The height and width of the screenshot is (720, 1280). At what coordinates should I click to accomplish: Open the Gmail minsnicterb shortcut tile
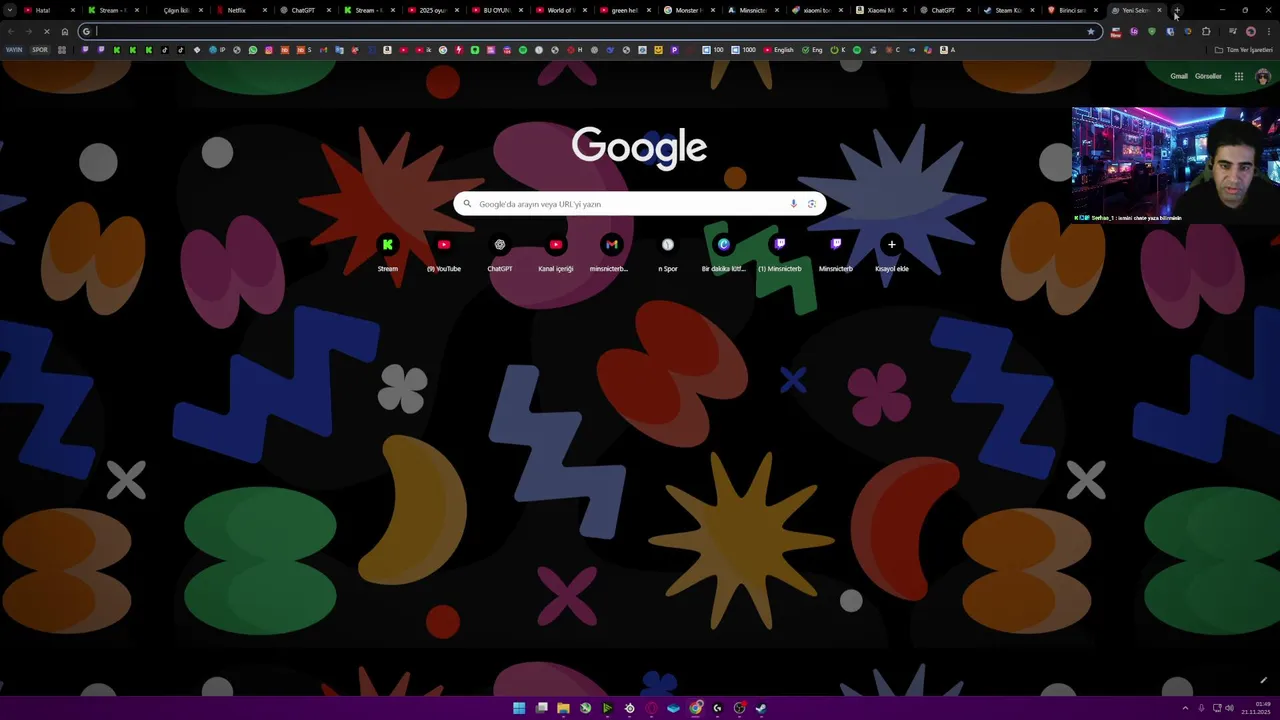coord(611,252)
